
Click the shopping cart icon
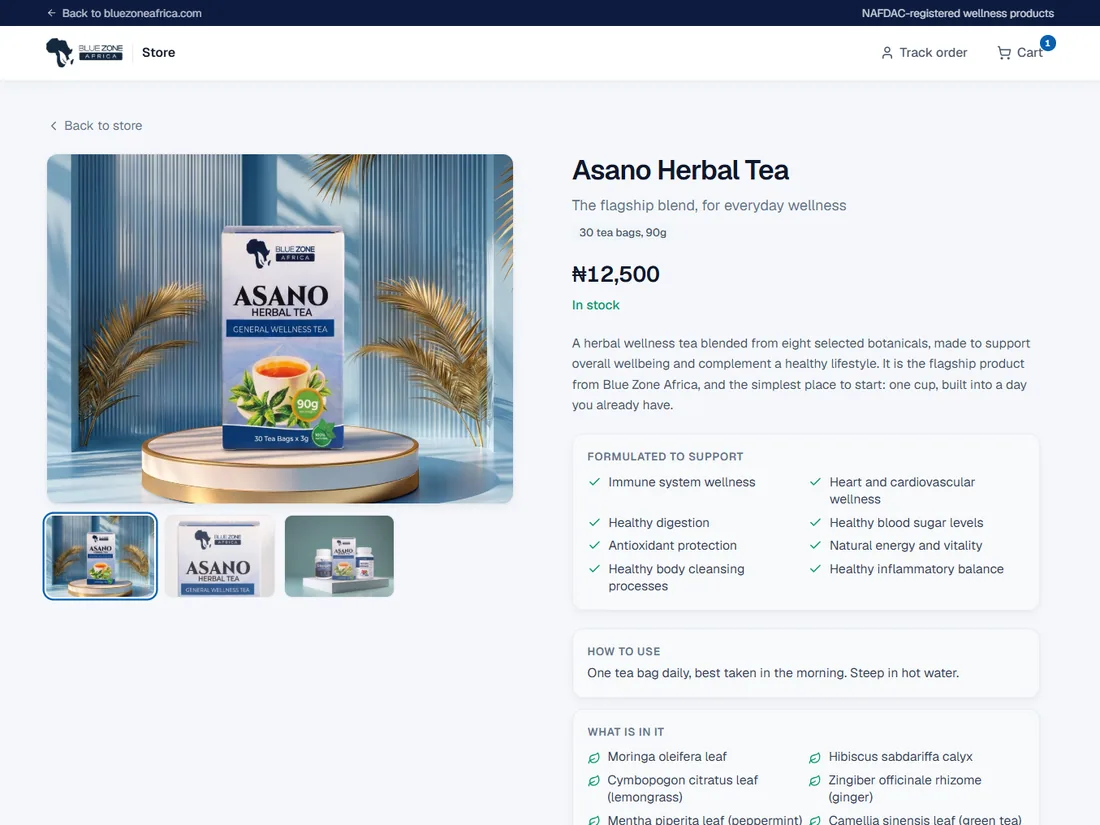[x=1004, y=53]
